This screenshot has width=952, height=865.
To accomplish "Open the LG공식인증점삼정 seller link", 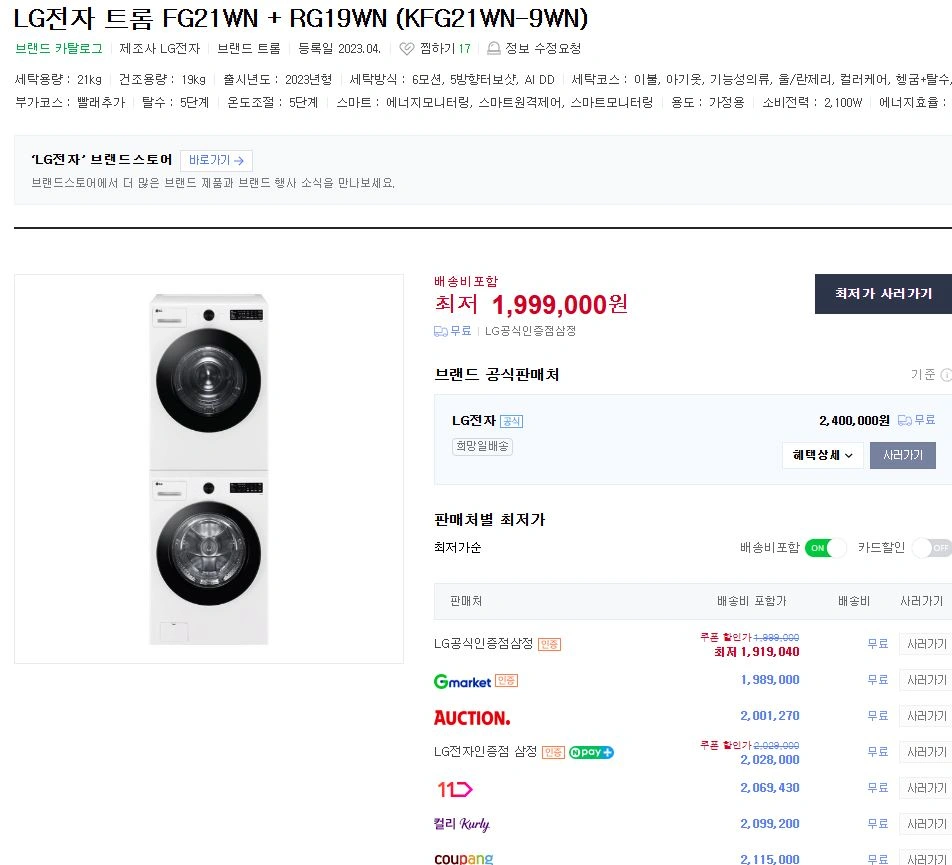I will [x=484, y=643].
